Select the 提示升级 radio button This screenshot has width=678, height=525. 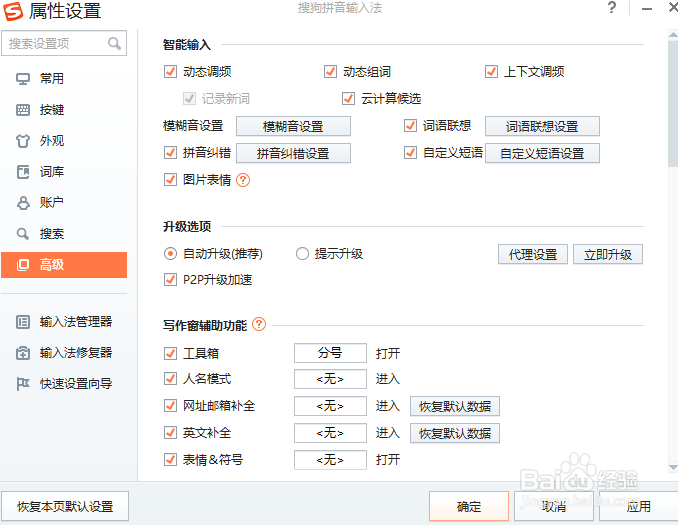(302, 254)
